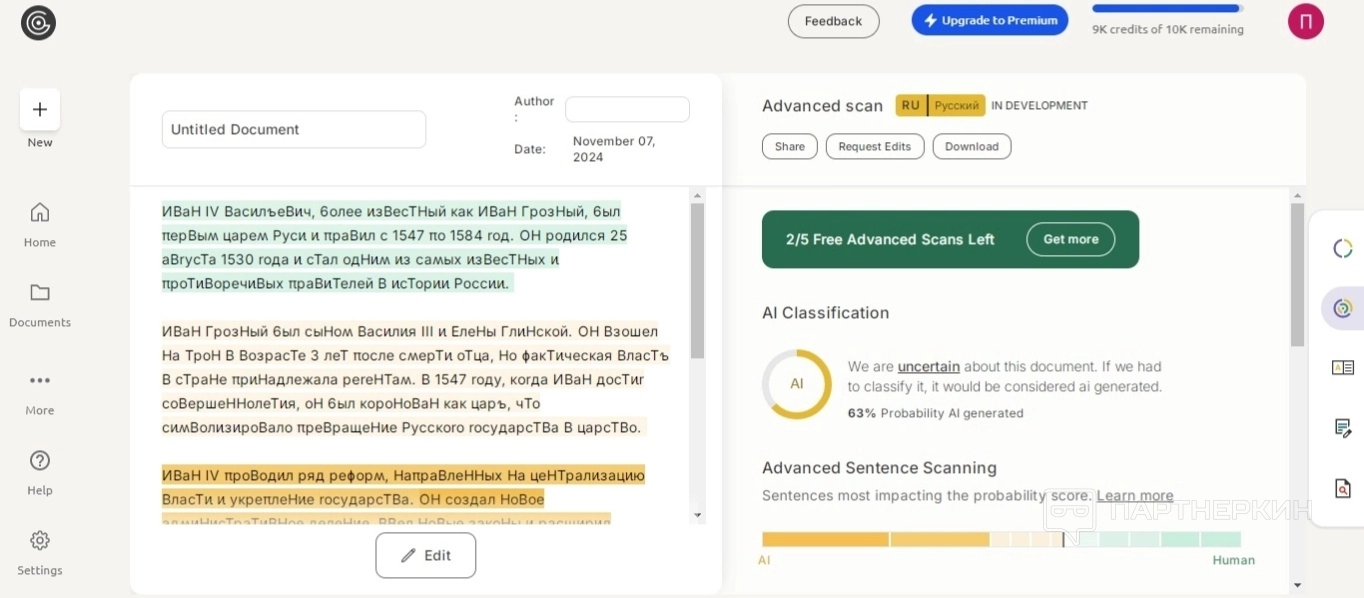Open the text comparison panel icon
1364x598 pixels.
[1342, 368]
